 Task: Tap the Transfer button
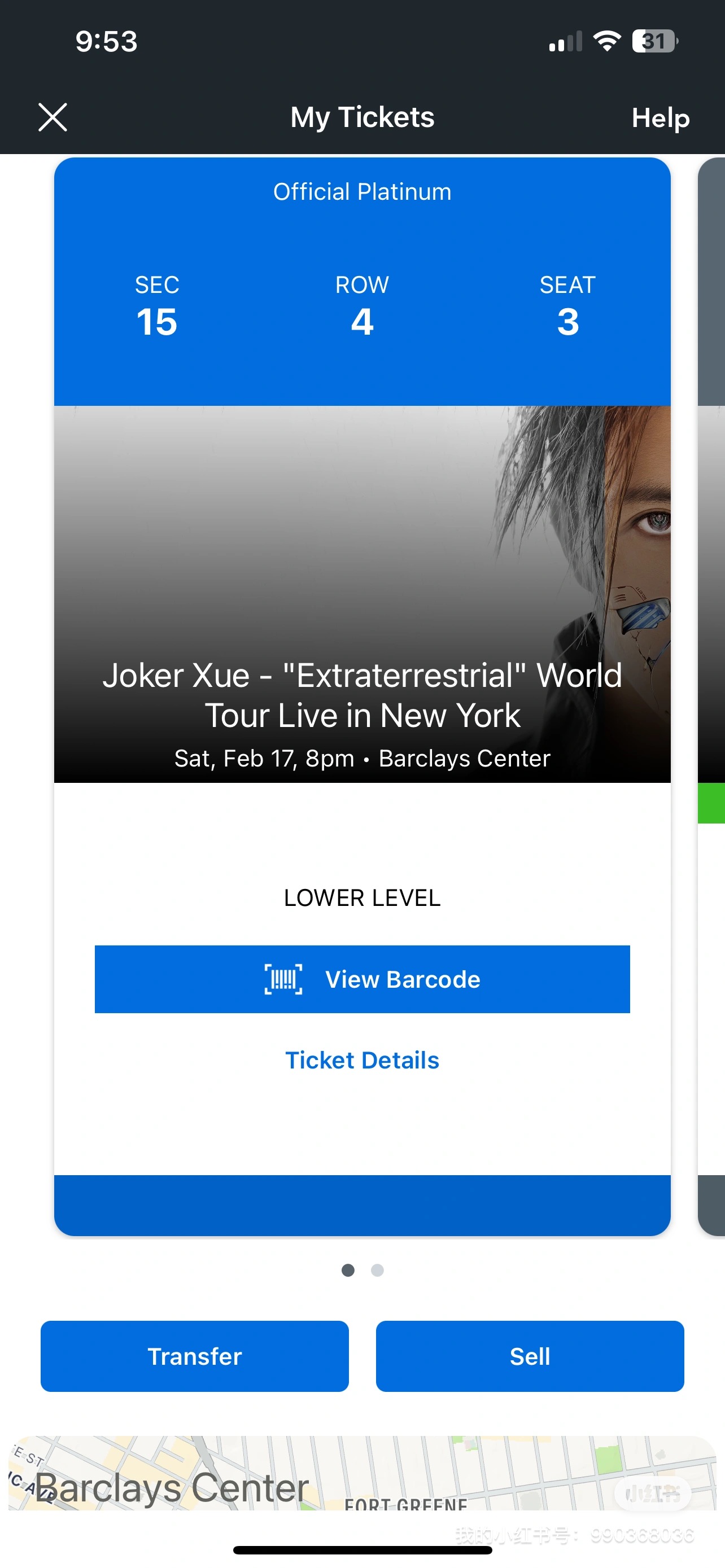[194, 1356]
